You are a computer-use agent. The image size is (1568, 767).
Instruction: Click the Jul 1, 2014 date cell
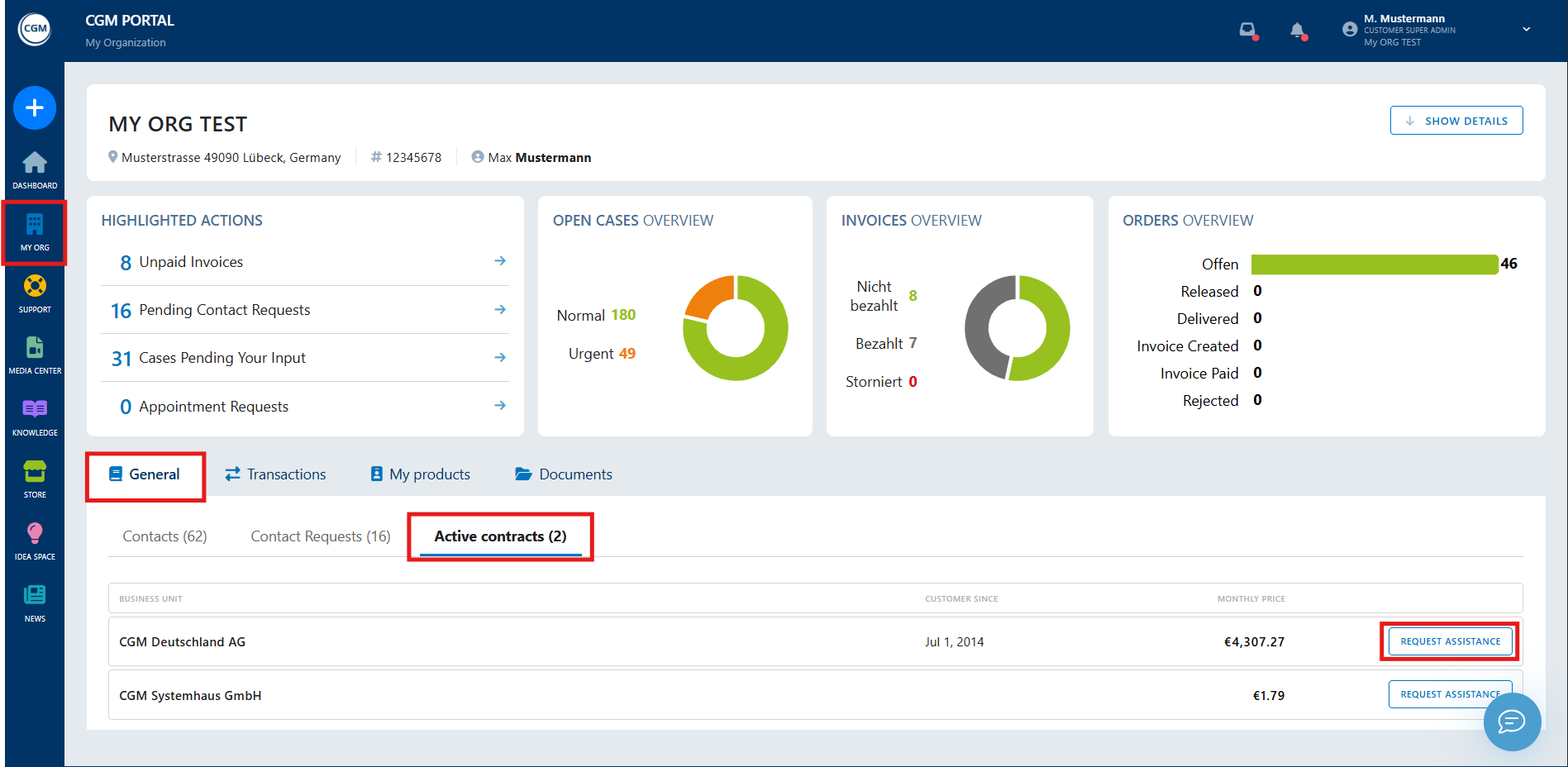point(955,642)
